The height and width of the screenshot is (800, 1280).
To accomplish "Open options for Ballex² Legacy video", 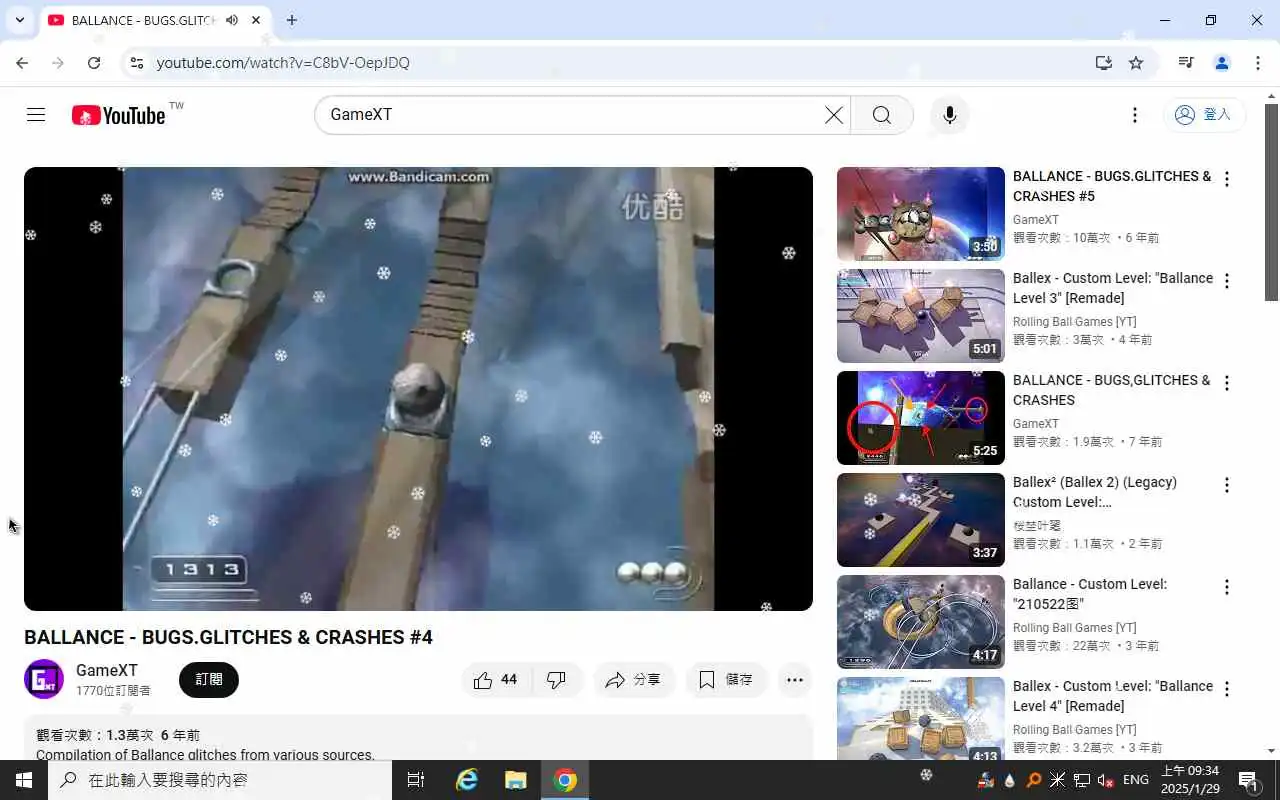I will point(1227,485).
